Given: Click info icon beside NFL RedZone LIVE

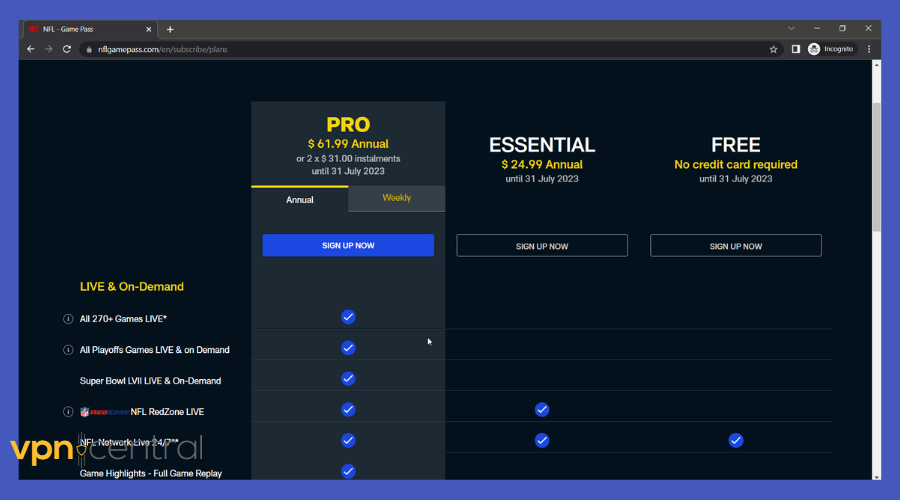Looking at the screenshot, I should pyautogui.click(x=68, y=411).
